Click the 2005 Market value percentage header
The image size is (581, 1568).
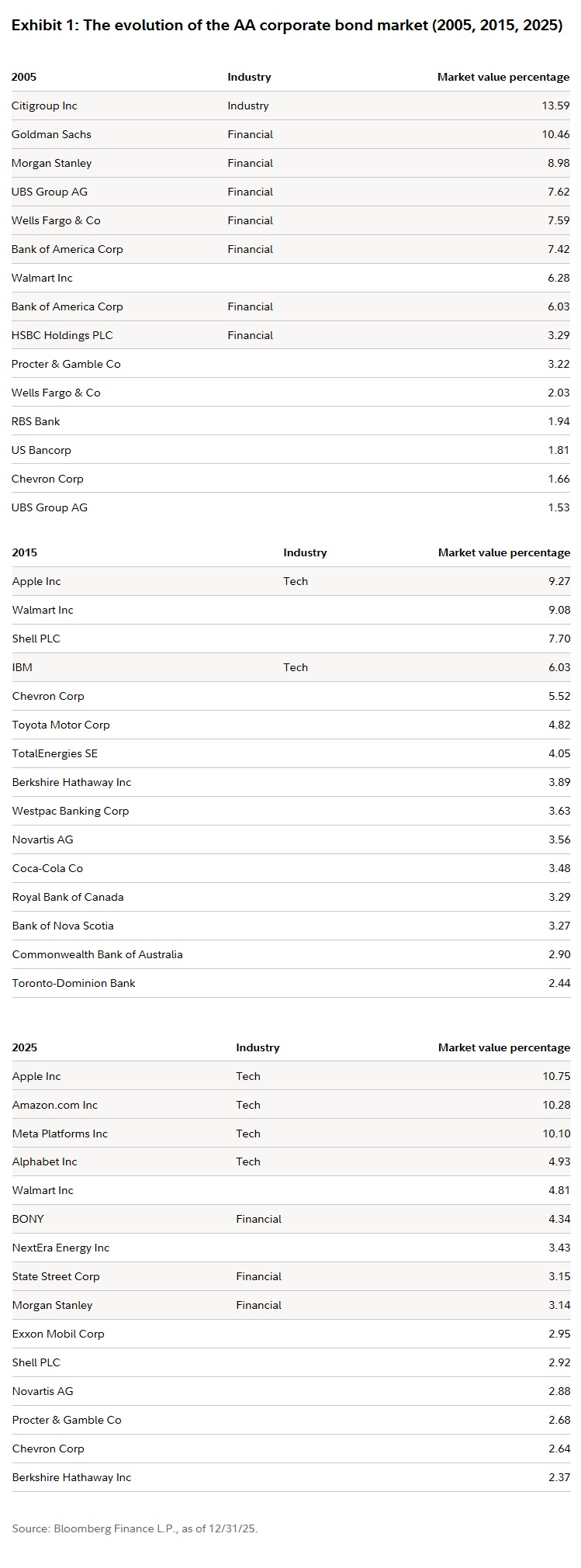point(503,77)
